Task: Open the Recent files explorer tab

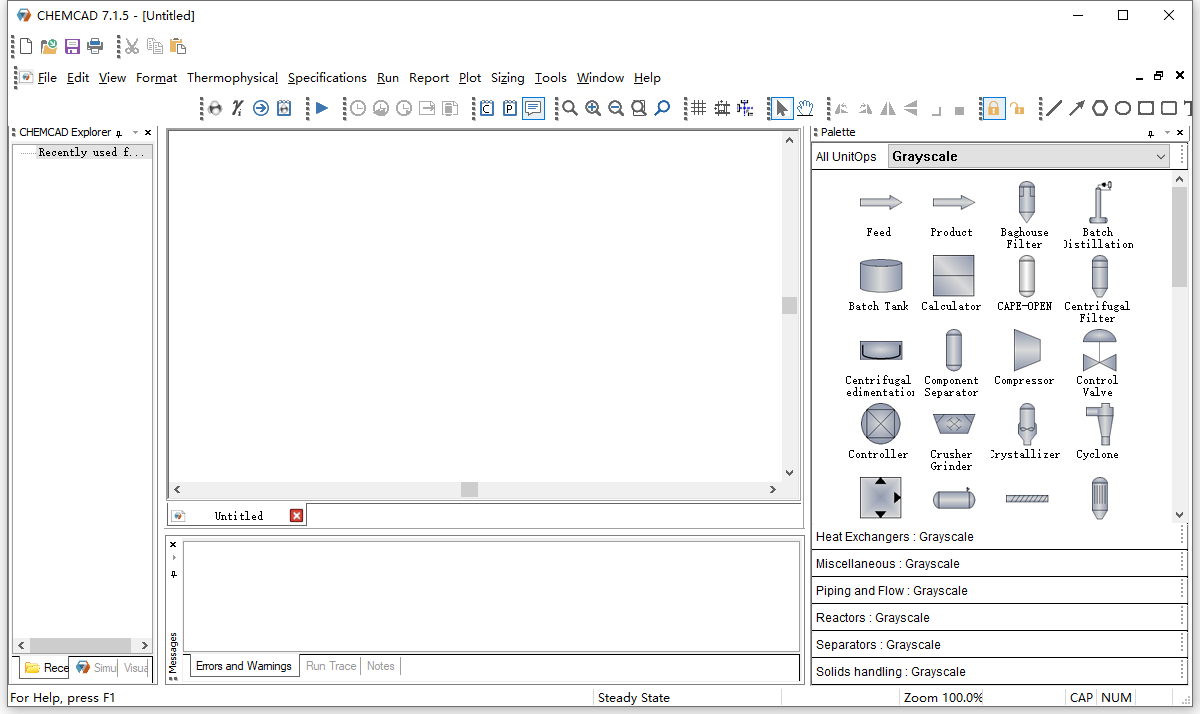Action: (46, 668)
